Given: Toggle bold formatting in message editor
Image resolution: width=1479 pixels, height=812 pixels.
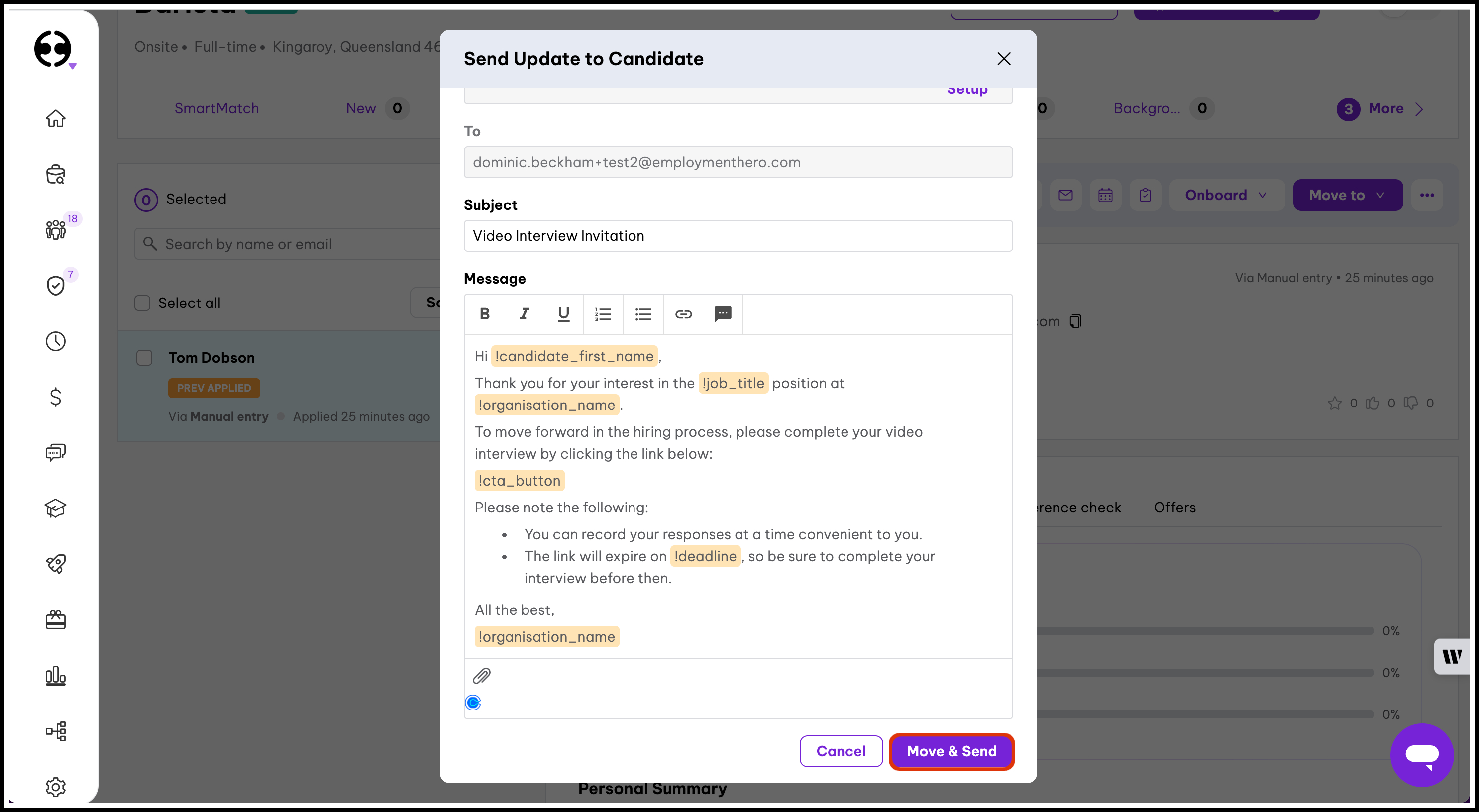Looking at the screenshot, I should tap(485, 314).
